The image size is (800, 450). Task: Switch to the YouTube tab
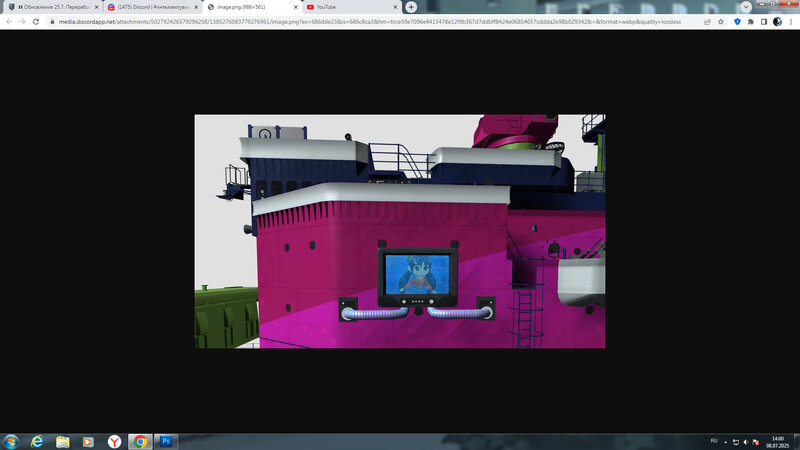(352, 7)
